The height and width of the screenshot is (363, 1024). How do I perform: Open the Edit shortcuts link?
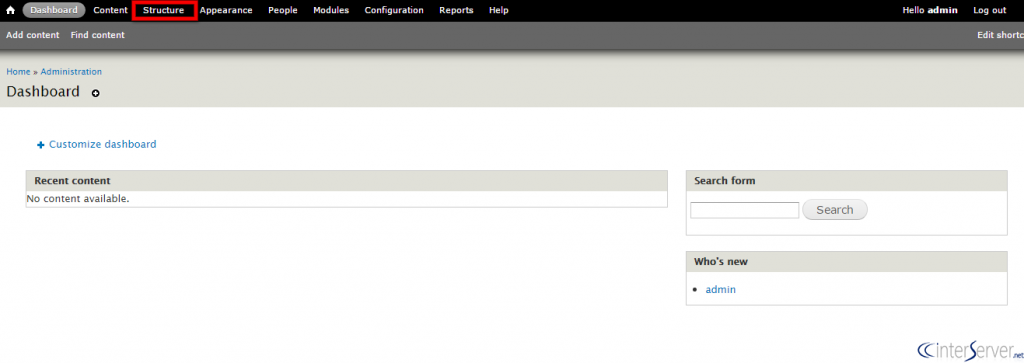(1000, 35)
